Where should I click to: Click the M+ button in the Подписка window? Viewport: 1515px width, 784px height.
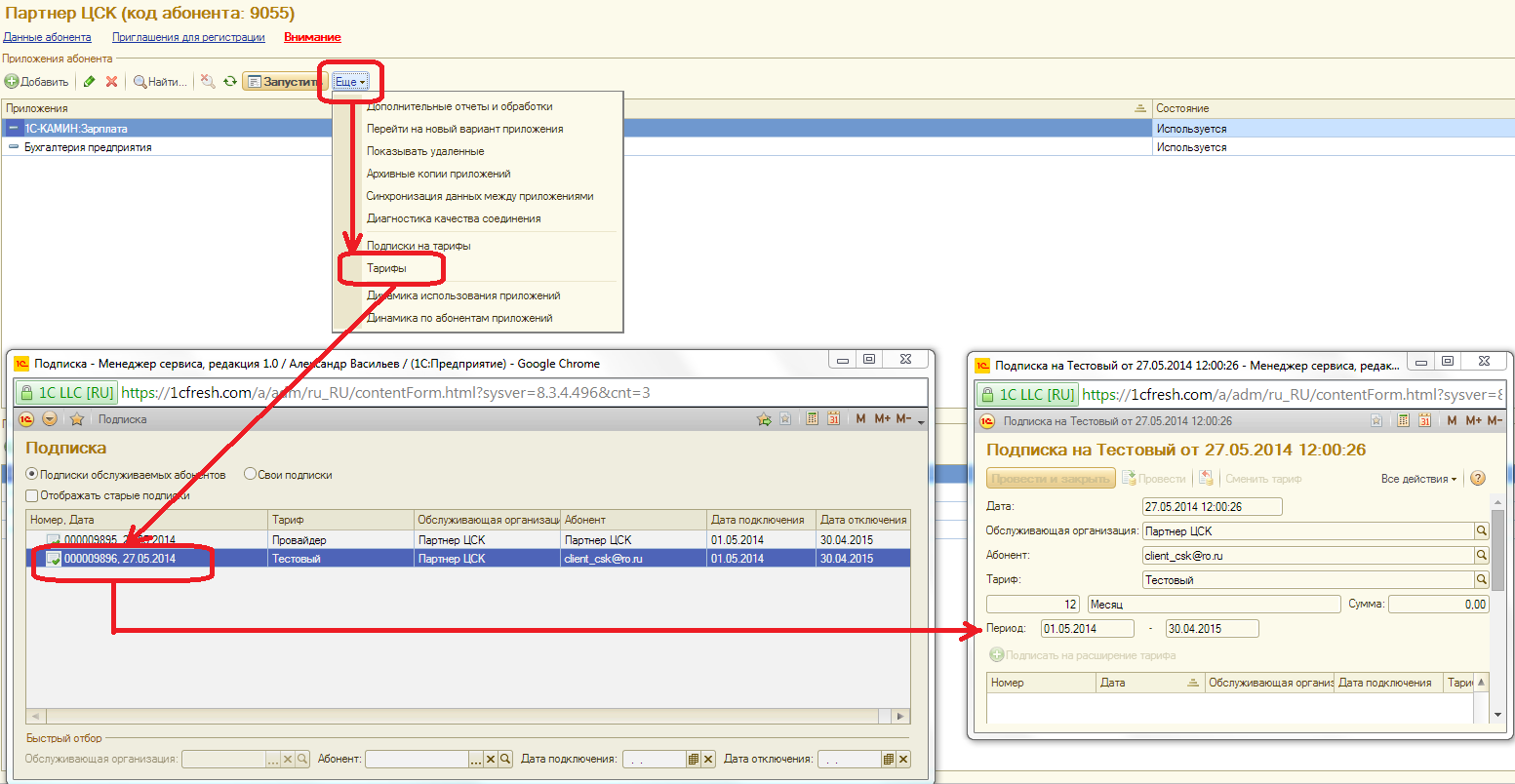(882, 419)
